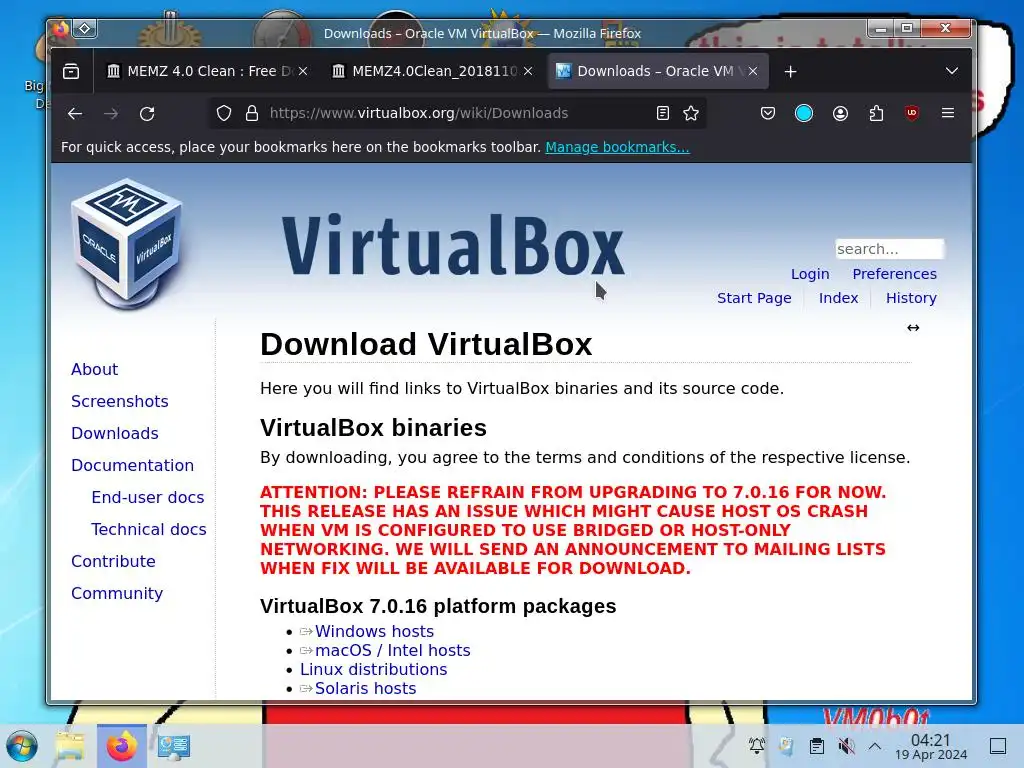Go back to the previous page

click(75, 114)
